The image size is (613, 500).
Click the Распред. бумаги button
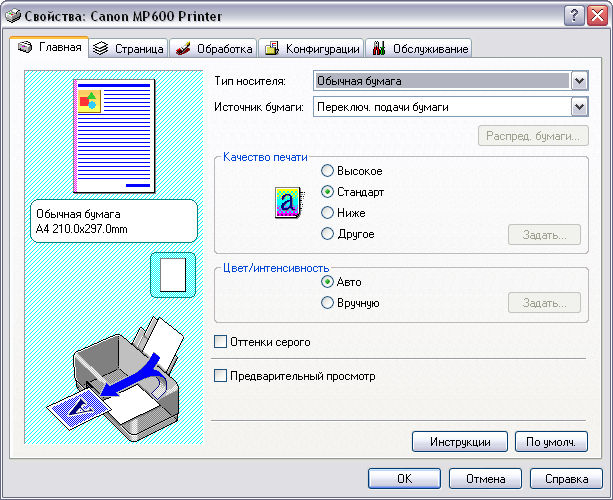point(533,136)
